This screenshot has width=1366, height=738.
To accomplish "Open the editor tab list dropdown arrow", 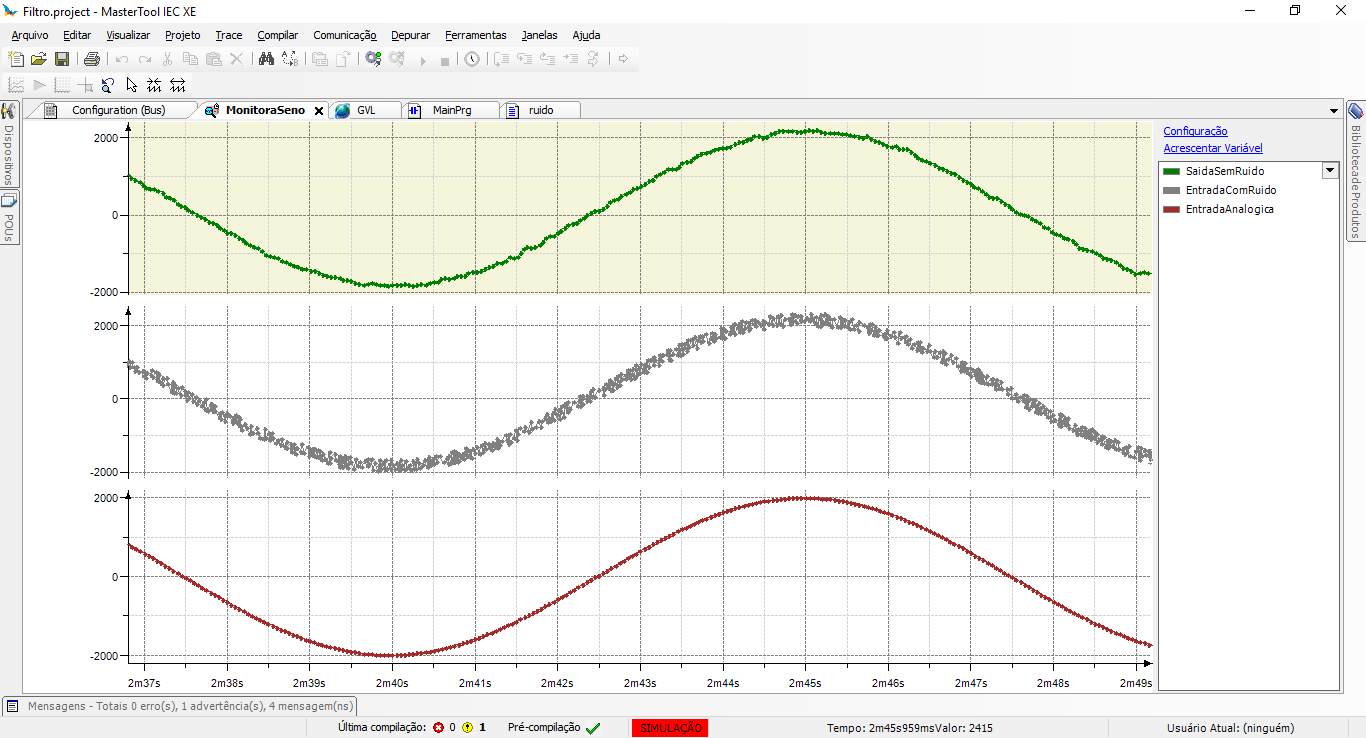I will coord(1334,111).
